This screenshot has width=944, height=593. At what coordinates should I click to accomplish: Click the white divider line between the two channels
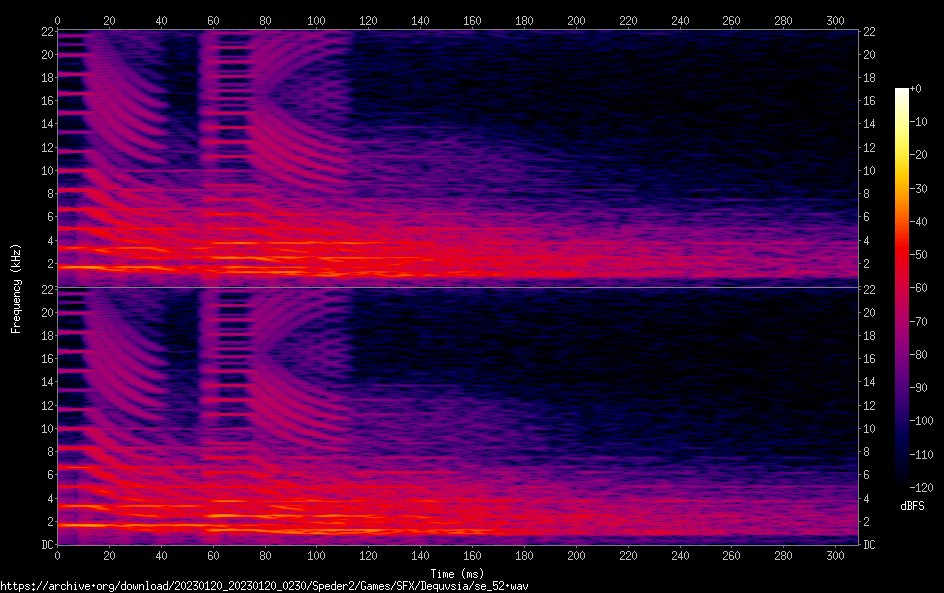tap(457, 288)
